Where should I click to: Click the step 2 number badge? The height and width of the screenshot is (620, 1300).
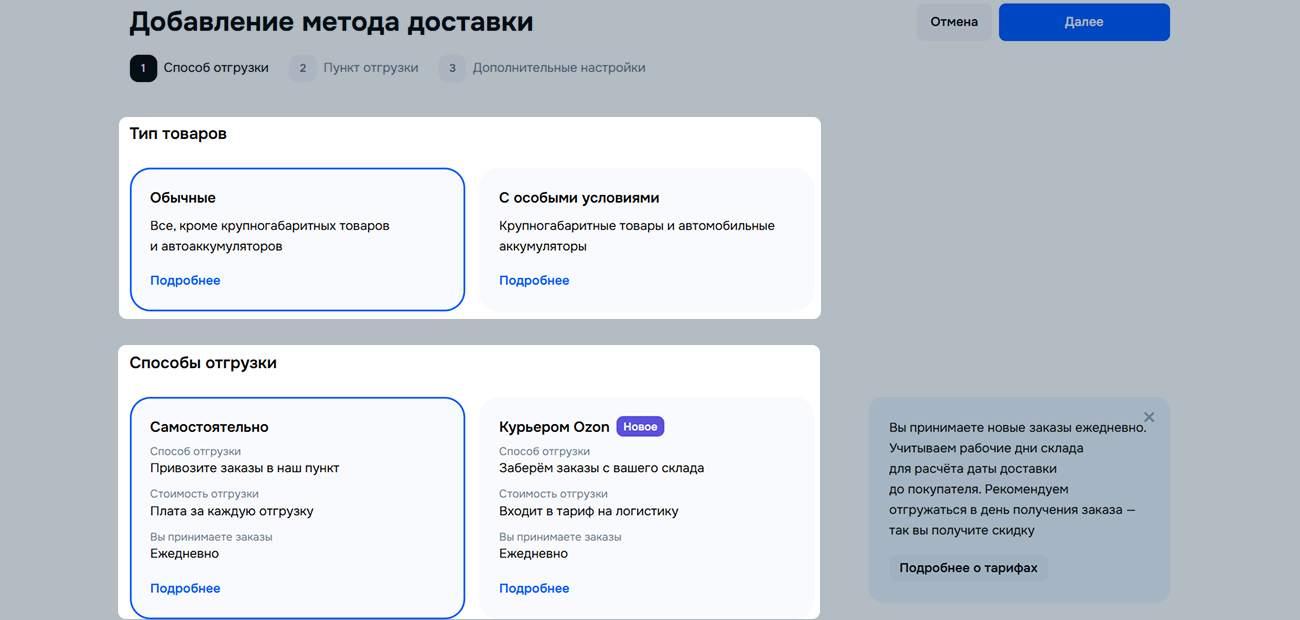coord(303,68)
